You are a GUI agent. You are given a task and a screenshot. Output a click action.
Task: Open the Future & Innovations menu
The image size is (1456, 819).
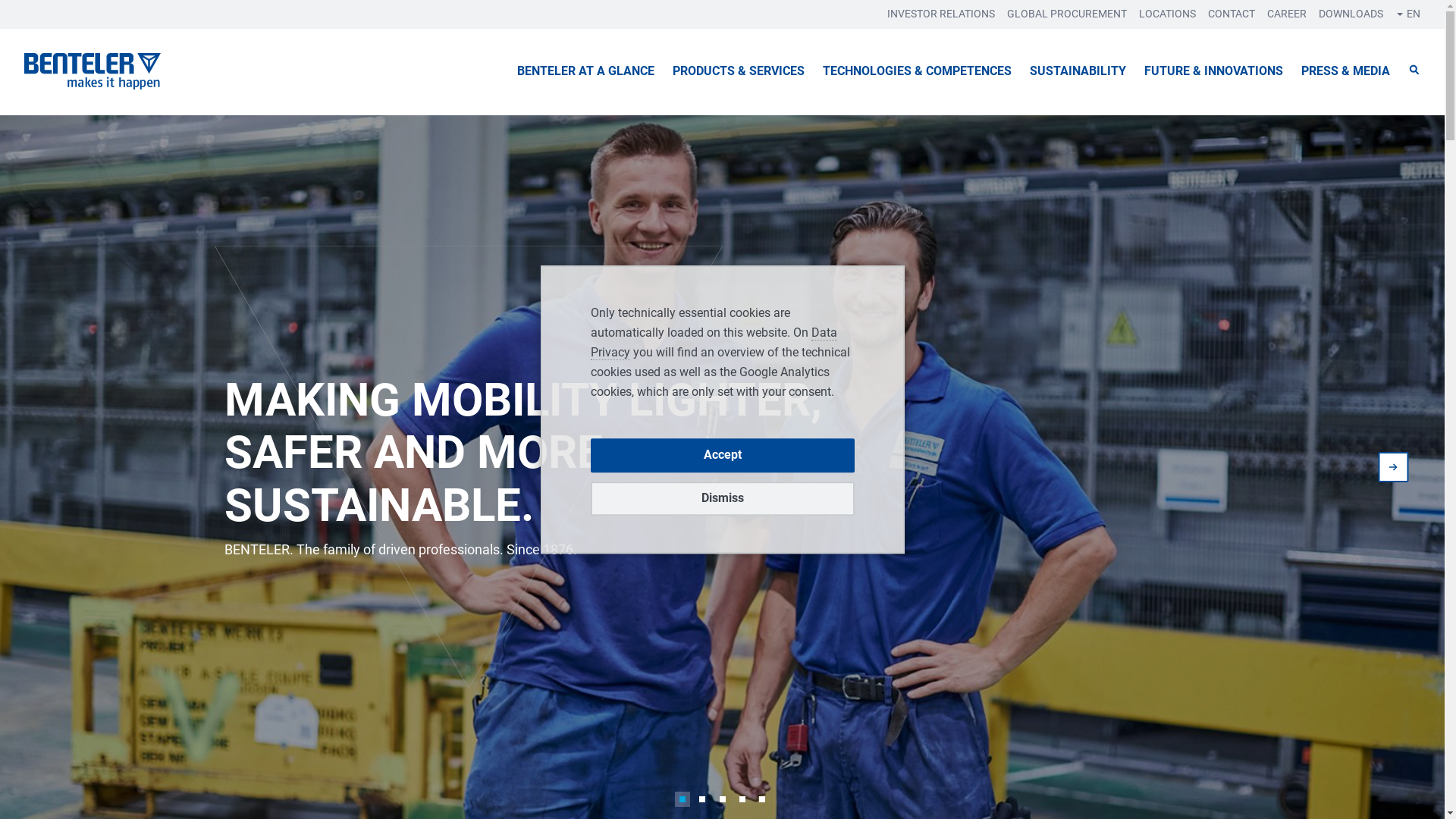tap(1213, 71)
